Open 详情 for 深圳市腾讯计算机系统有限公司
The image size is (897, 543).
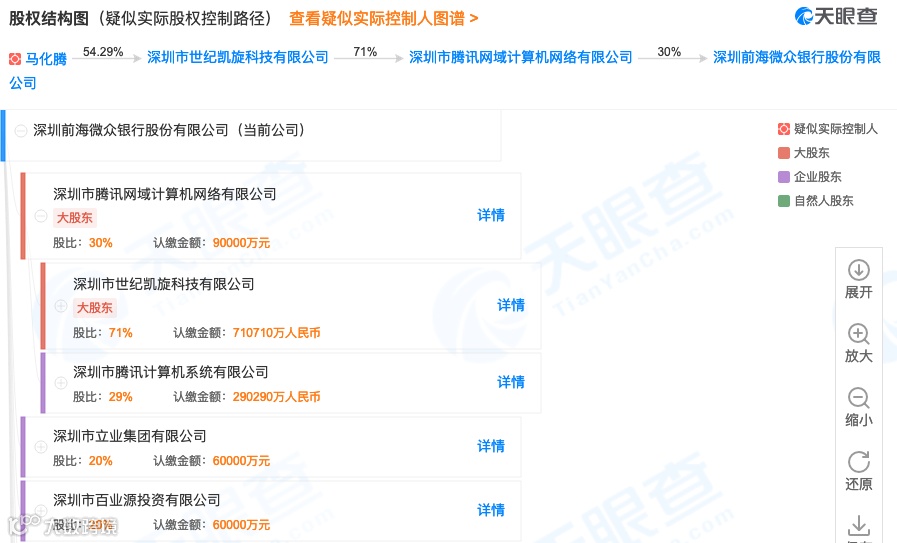pyautogui.click(x=511, y=382)
